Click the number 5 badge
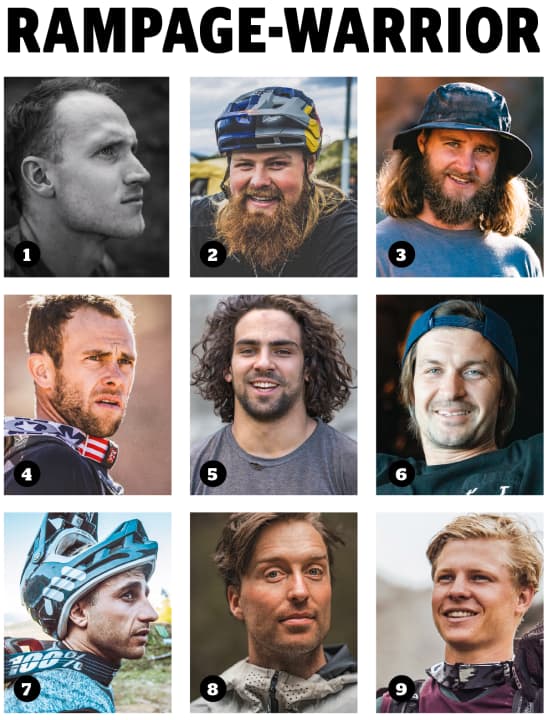 coord(213,473)
